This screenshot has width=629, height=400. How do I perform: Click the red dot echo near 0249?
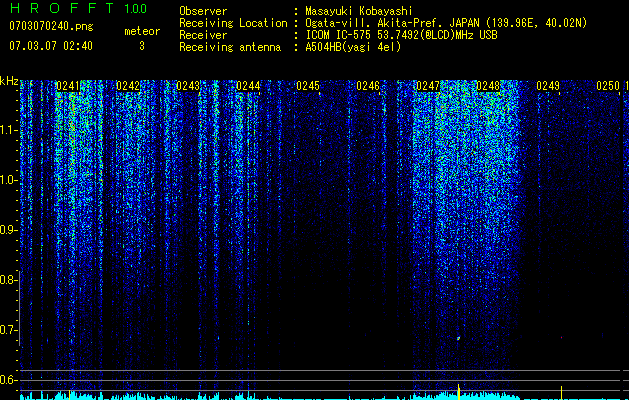click(x=561, y=338)
